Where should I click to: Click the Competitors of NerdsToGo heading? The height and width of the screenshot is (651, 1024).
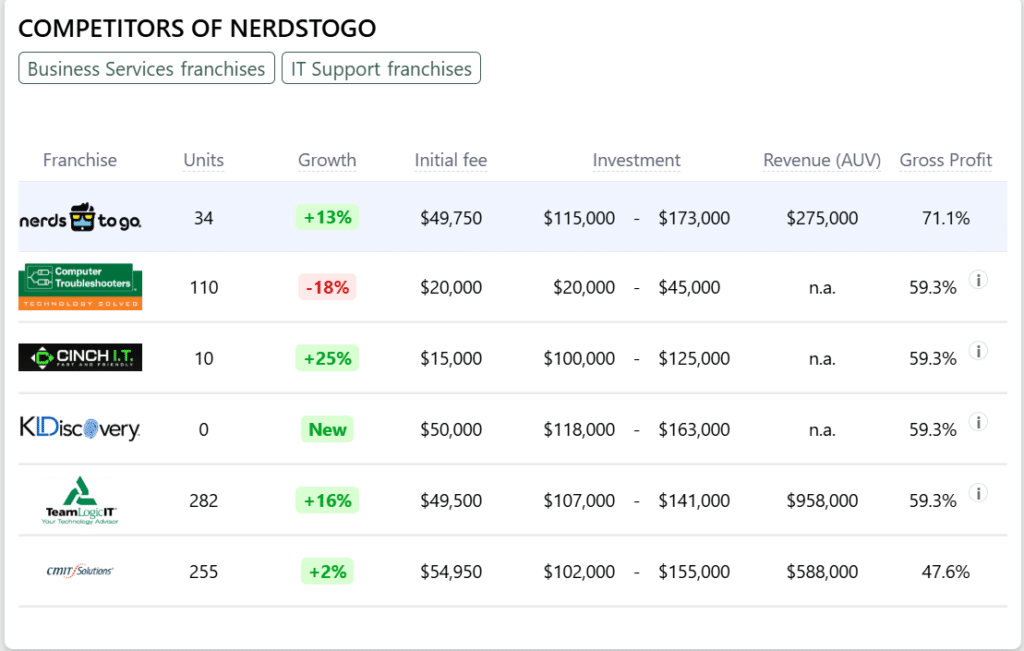pos(197,28)
